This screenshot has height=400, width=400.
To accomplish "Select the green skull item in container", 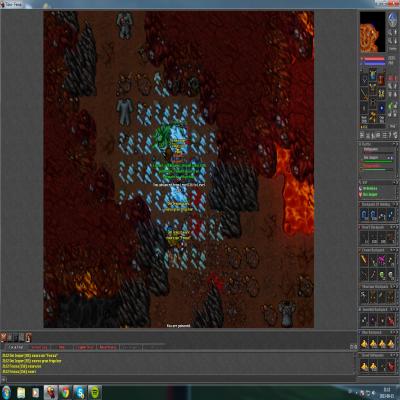I will point(382,275).
